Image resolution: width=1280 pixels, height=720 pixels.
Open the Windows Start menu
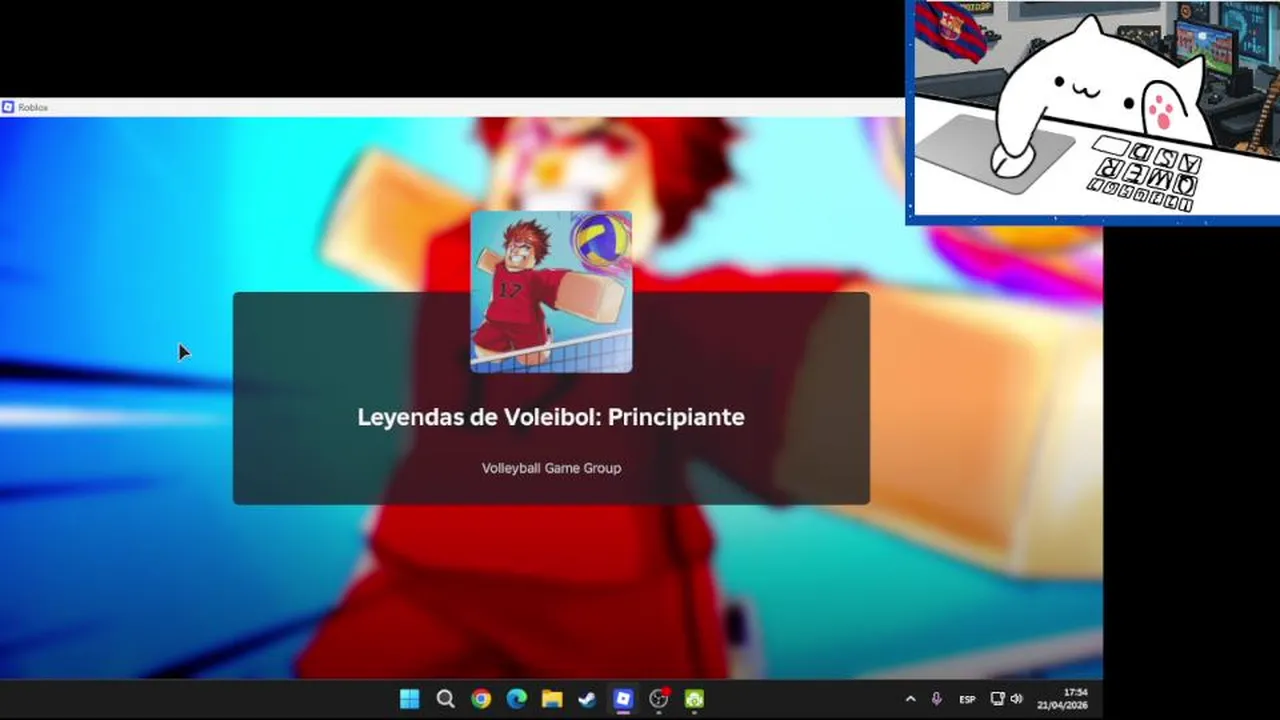coord(410,699)
